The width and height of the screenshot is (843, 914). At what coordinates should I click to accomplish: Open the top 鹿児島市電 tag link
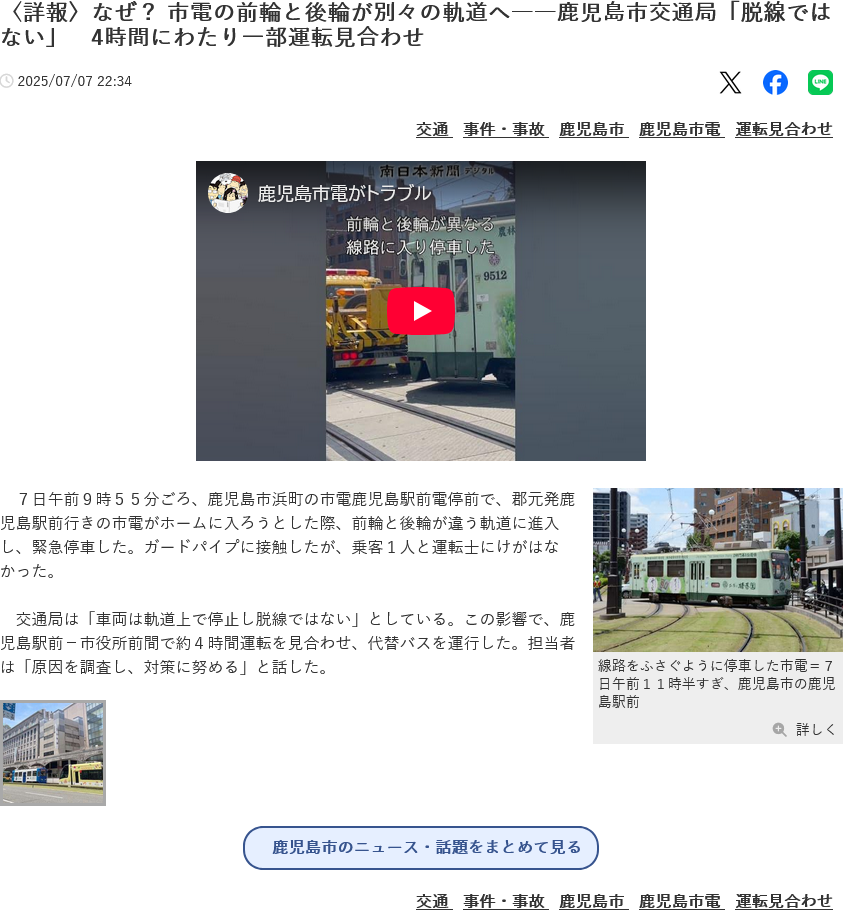pyautogui.click(x=681, y=129)
